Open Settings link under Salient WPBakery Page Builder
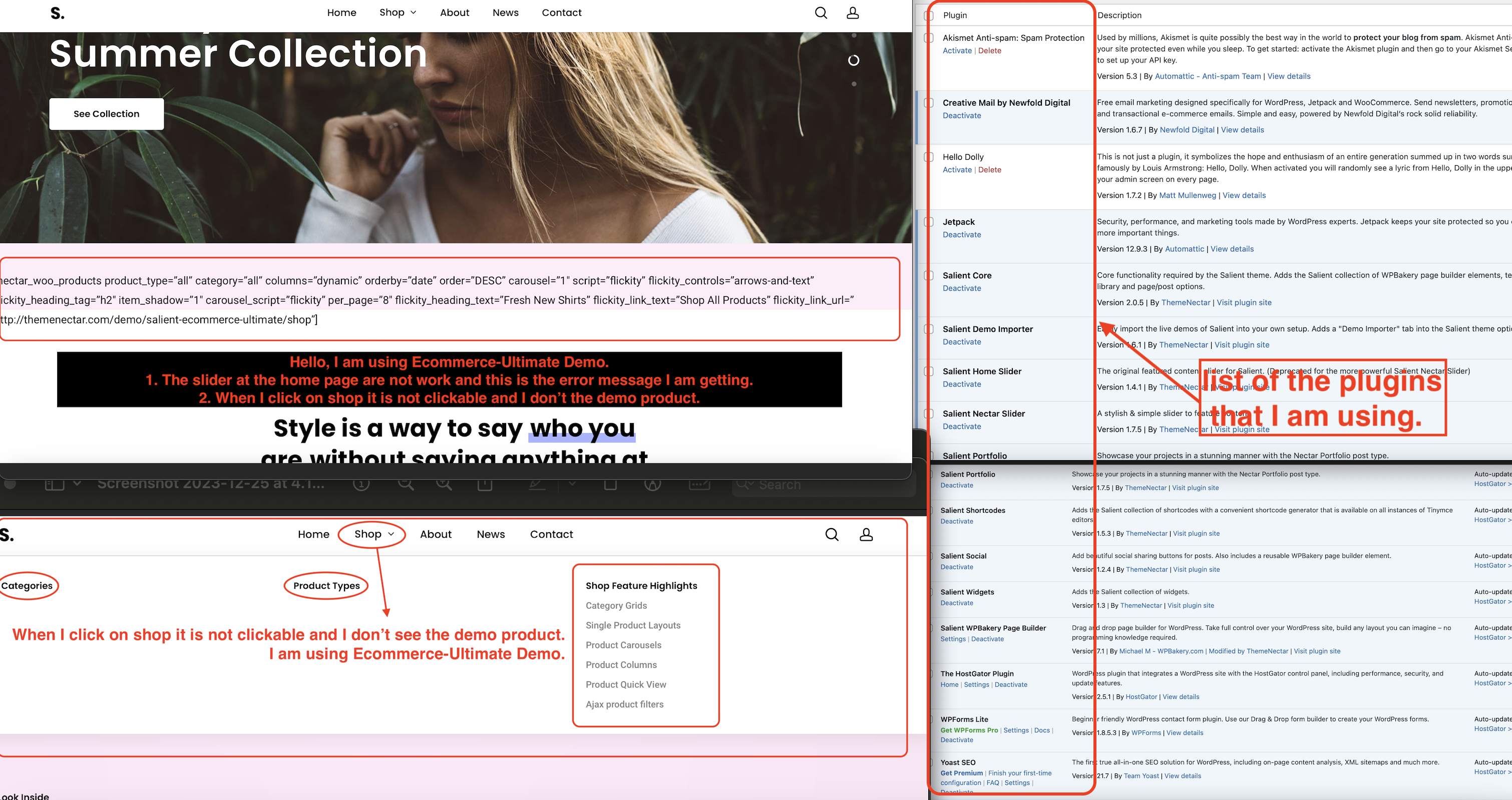1512x800 pixels. [x=953, y=639]
